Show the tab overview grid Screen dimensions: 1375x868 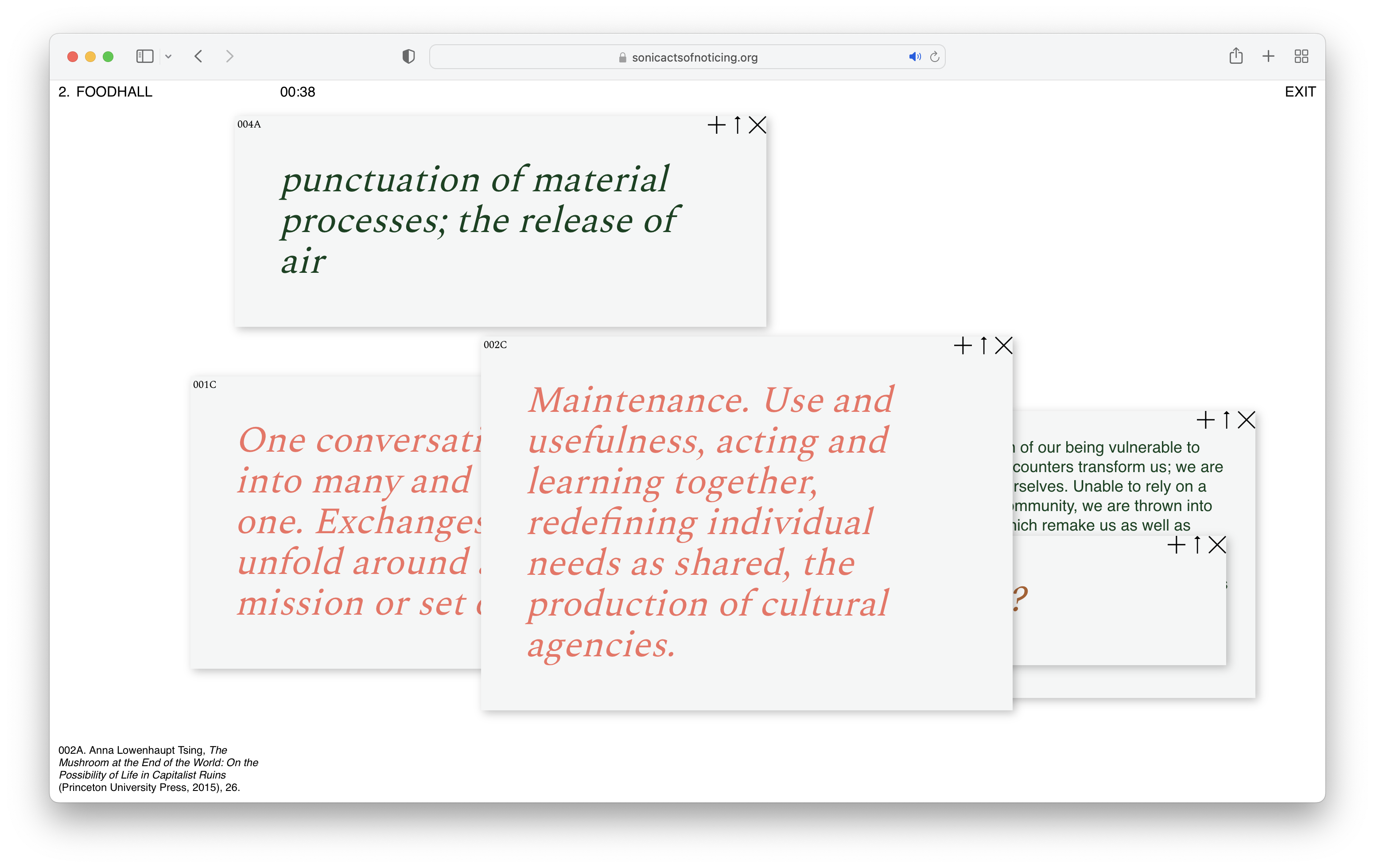point(1301,56)
